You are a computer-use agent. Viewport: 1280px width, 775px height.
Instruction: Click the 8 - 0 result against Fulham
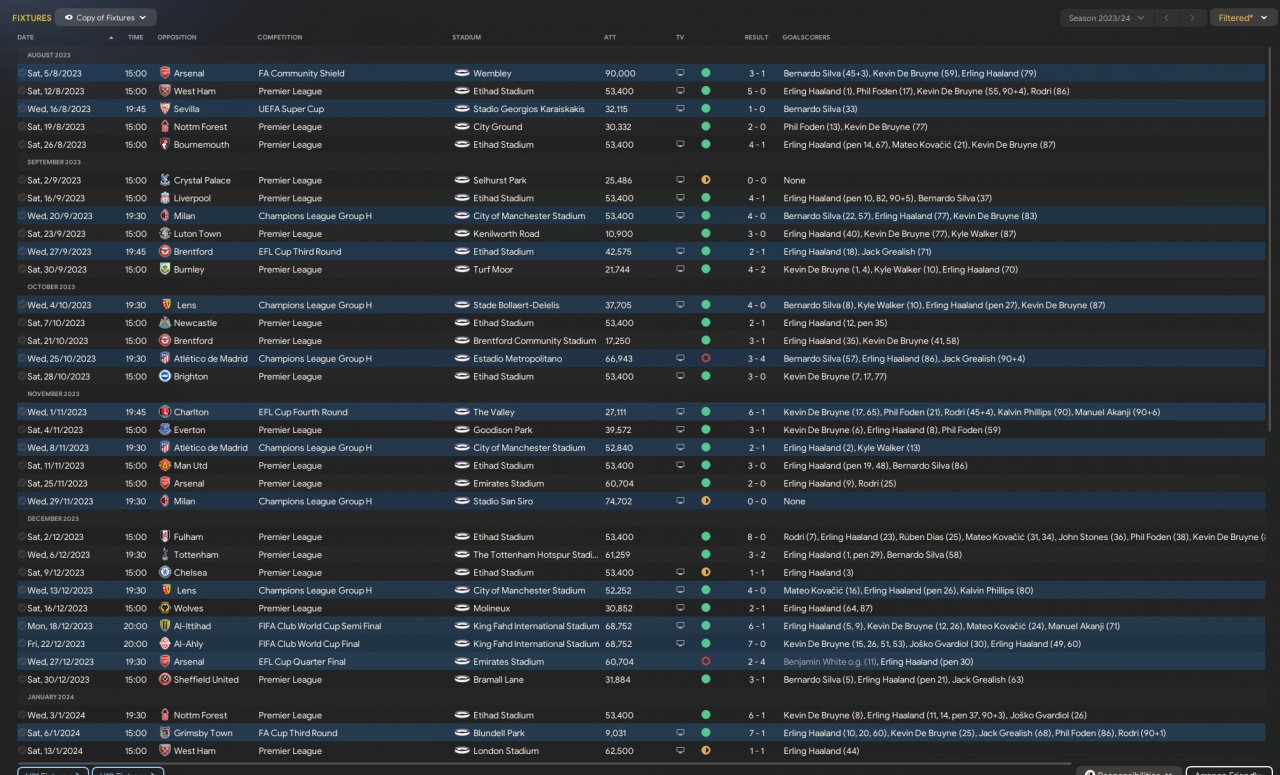point(757,537)
